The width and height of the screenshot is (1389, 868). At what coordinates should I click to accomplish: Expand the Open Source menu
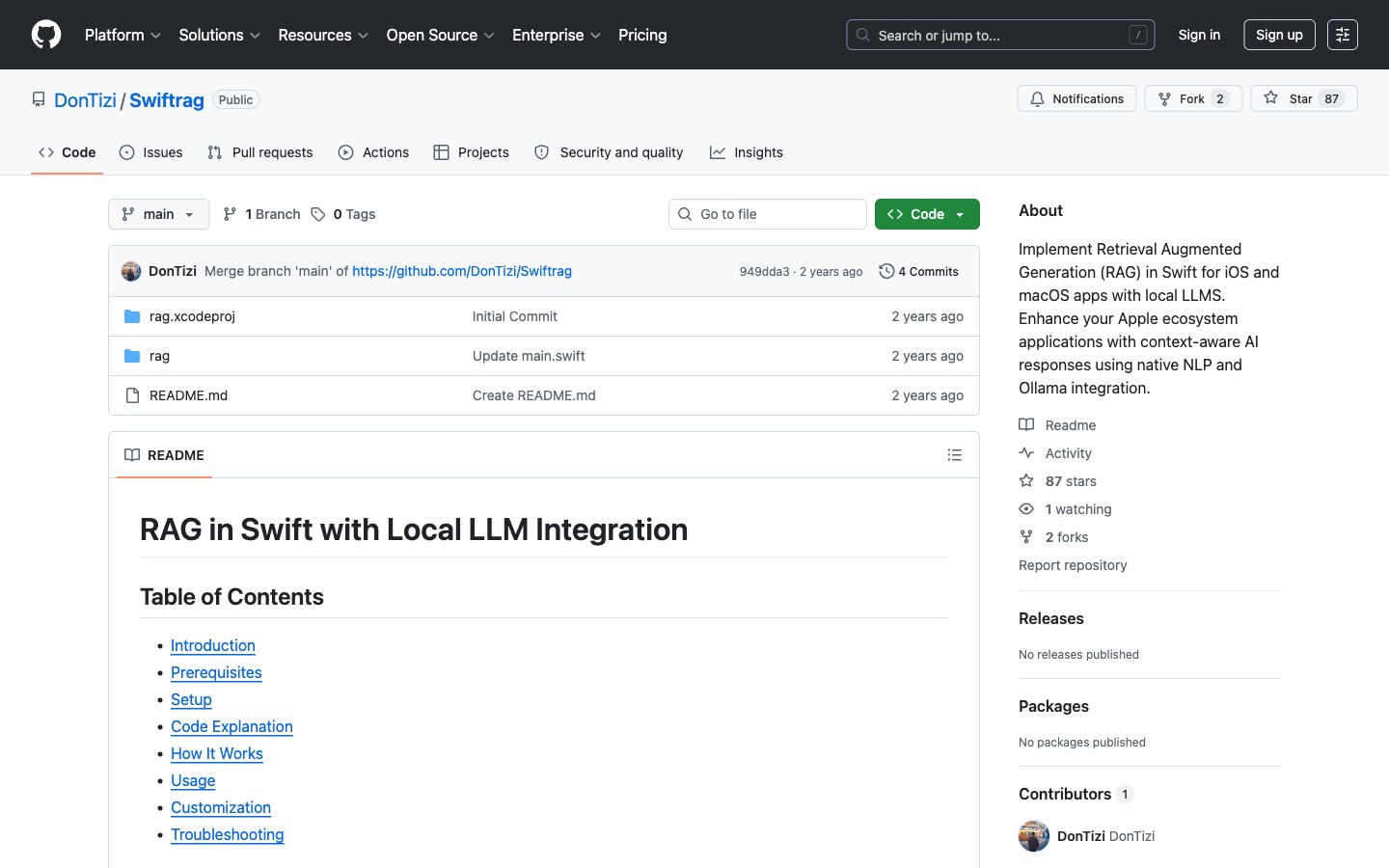[x=440, y=35]
